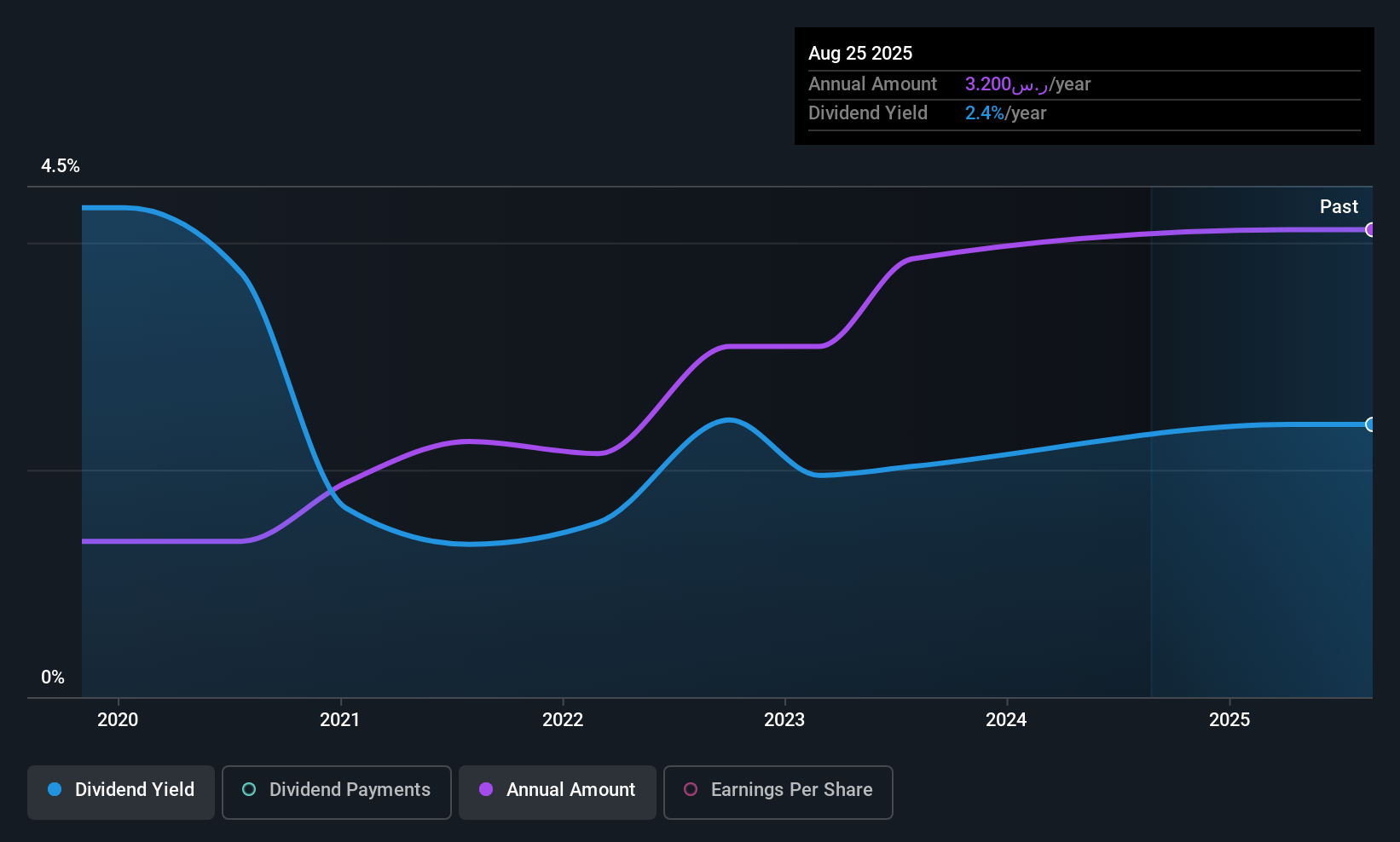Click the Aug 25 2025 tooltip date
Screen dimensions: 1400x842
tap(860, 53)
